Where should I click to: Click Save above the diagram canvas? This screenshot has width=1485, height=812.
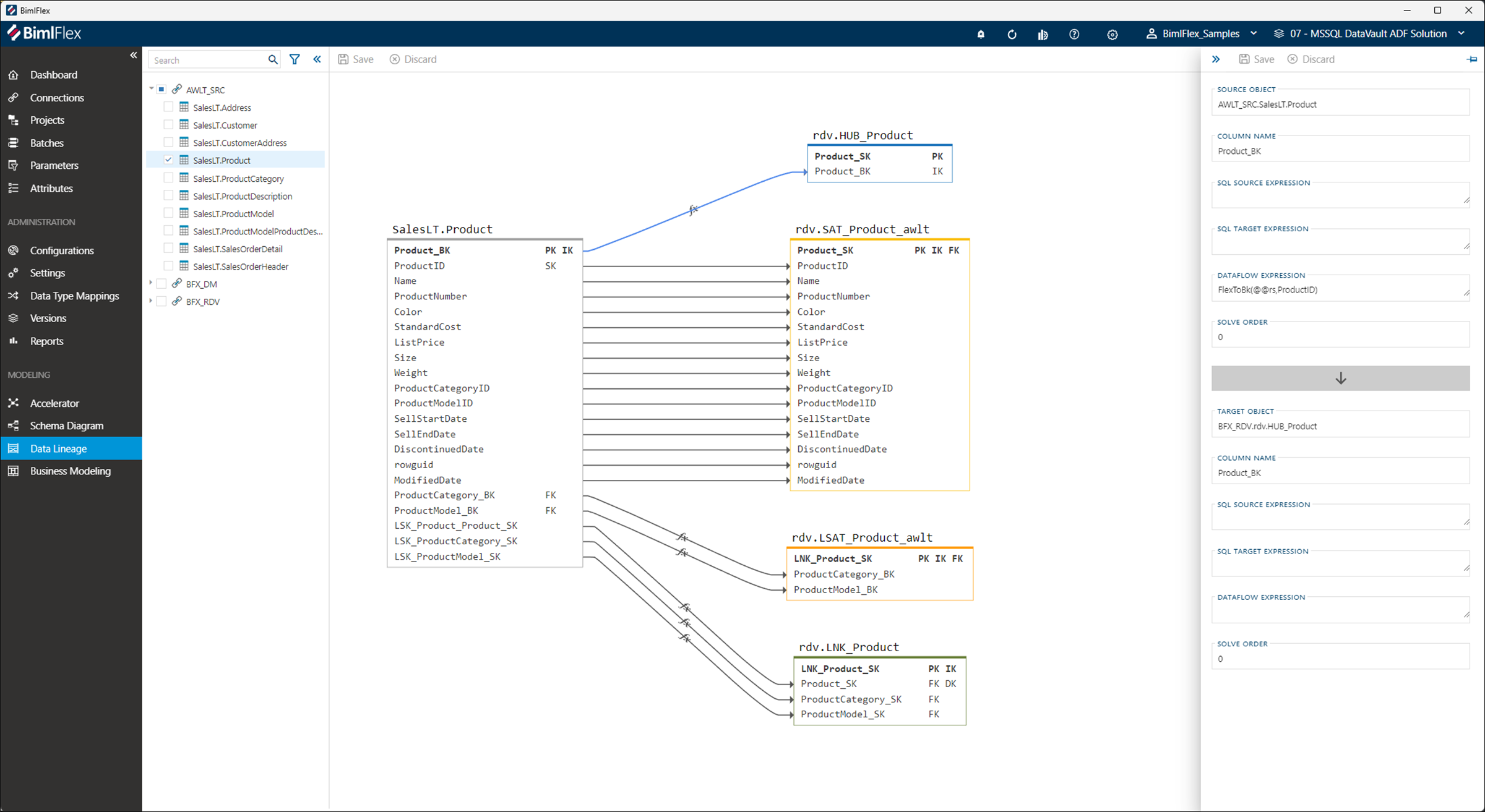point(356,59)
